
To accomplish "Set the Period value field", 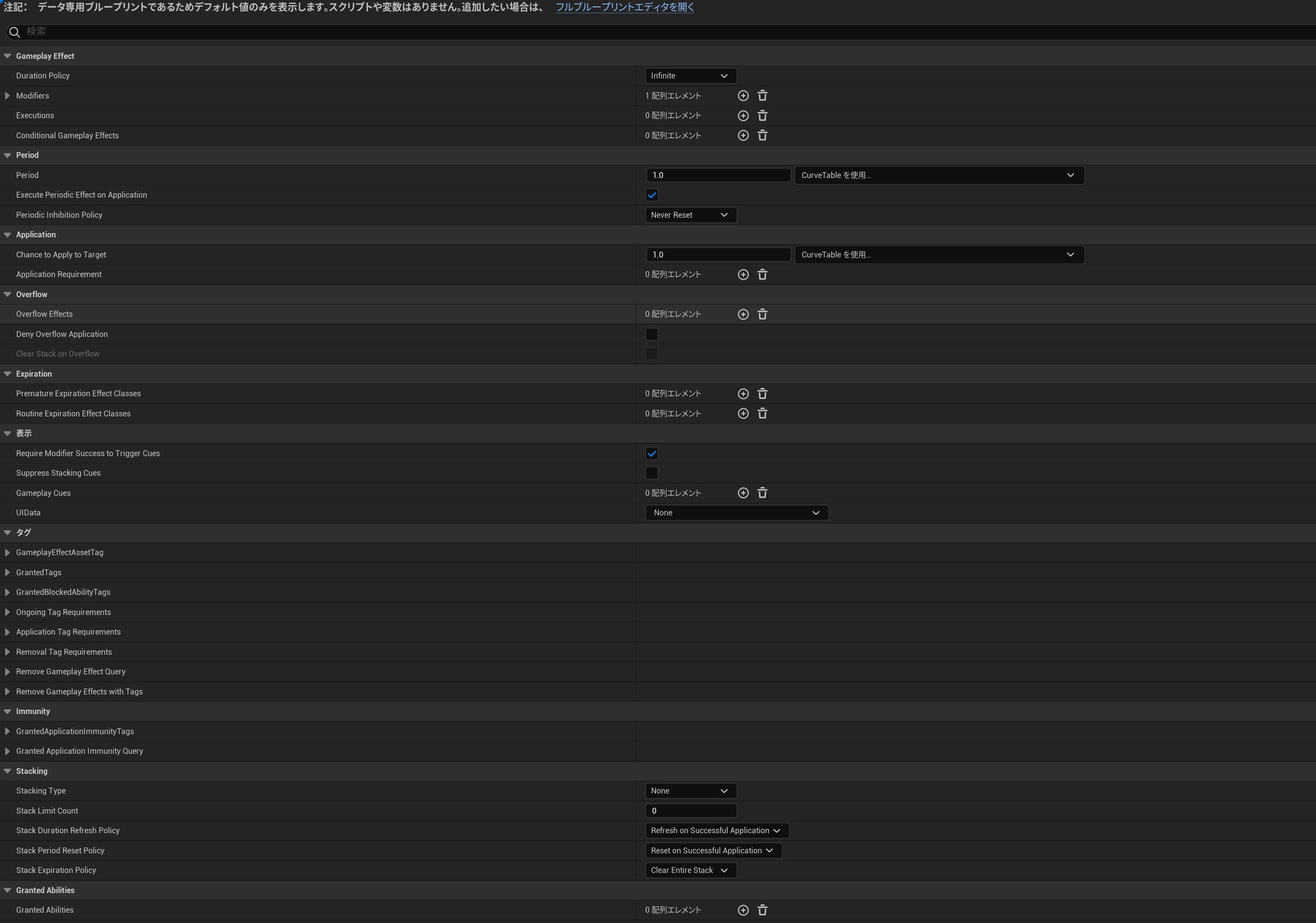I will pos(718,175).
